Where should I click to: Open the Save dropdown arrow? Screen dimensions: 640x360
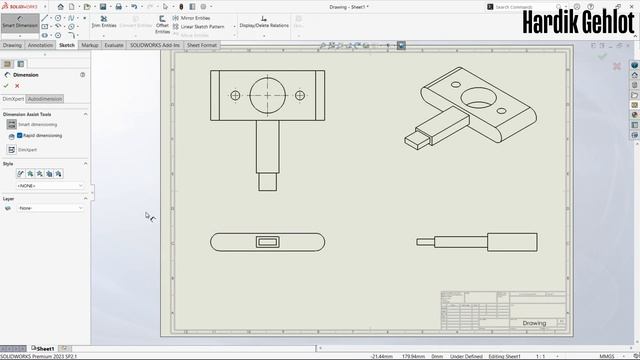[110, 7]
